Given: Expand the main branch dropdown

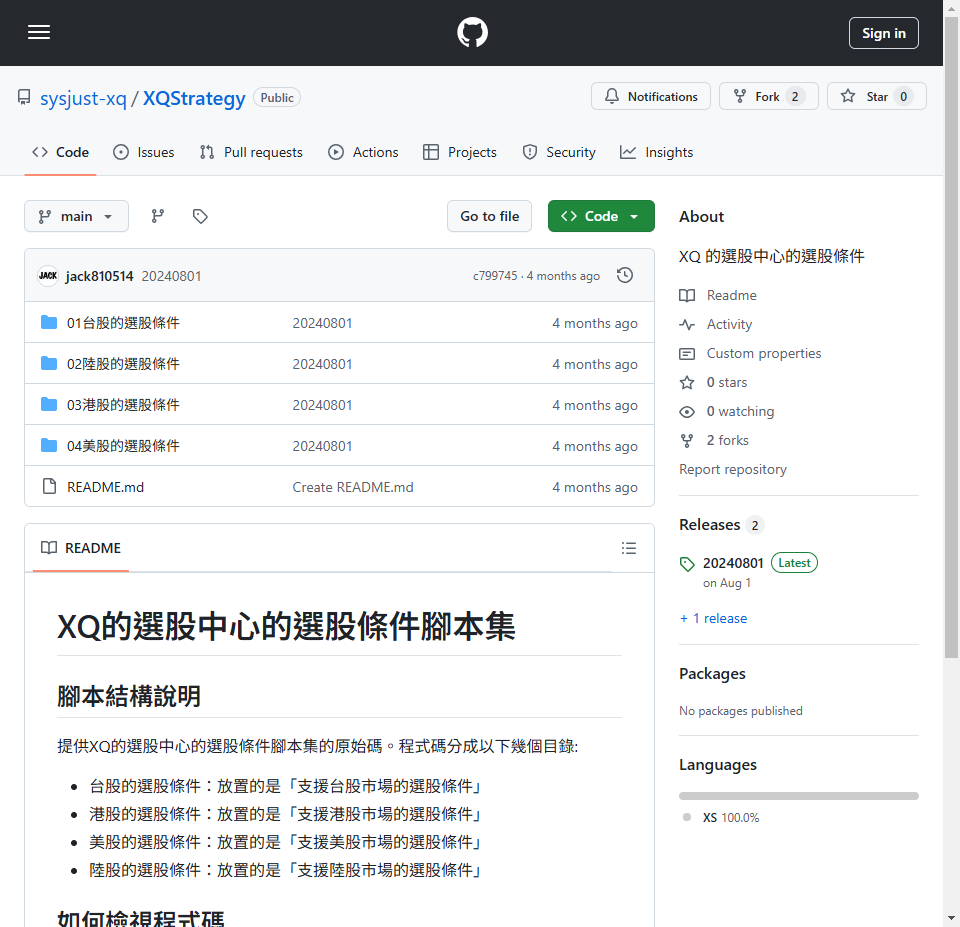Looking at the screenshot, I should coord(76,216).
